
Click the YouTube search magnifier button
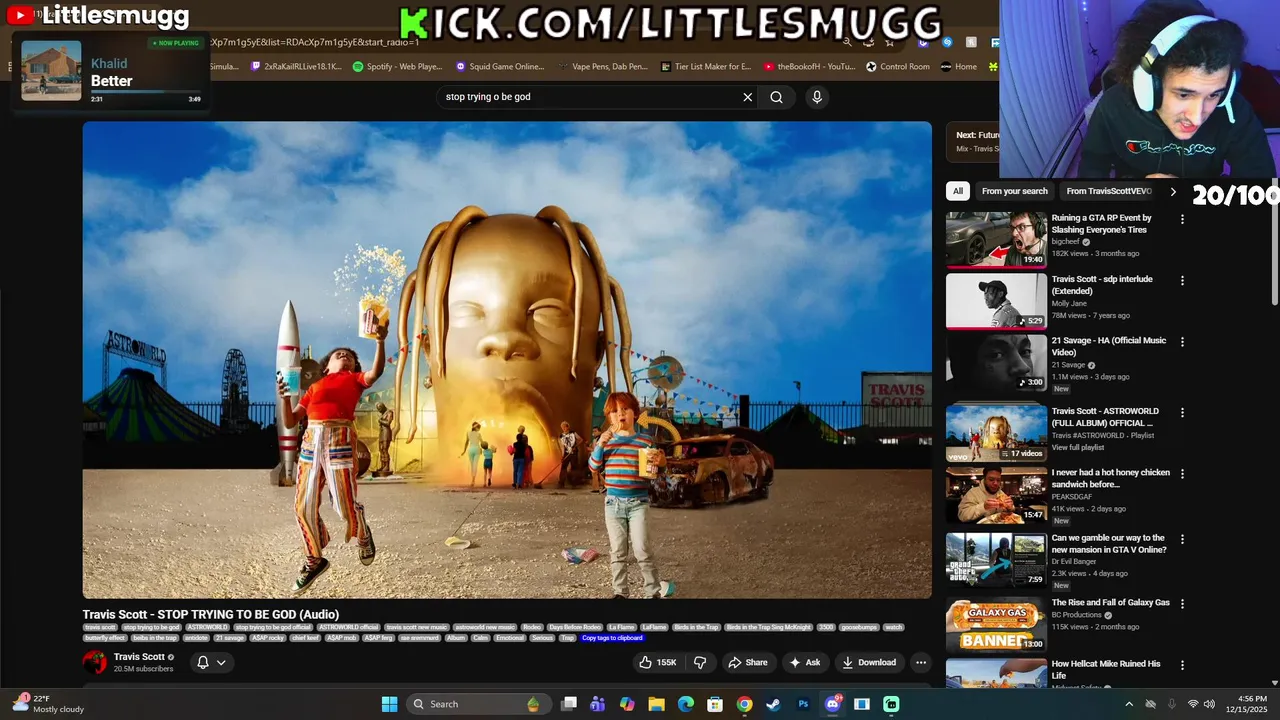coord(776,97)
